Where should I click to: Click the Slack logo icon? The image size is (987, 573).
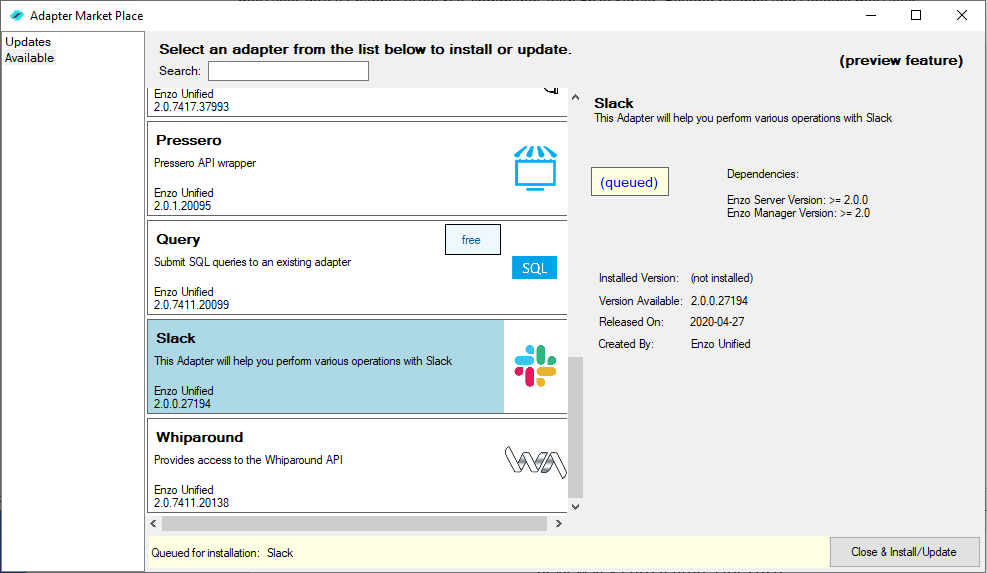pos(535,366)
